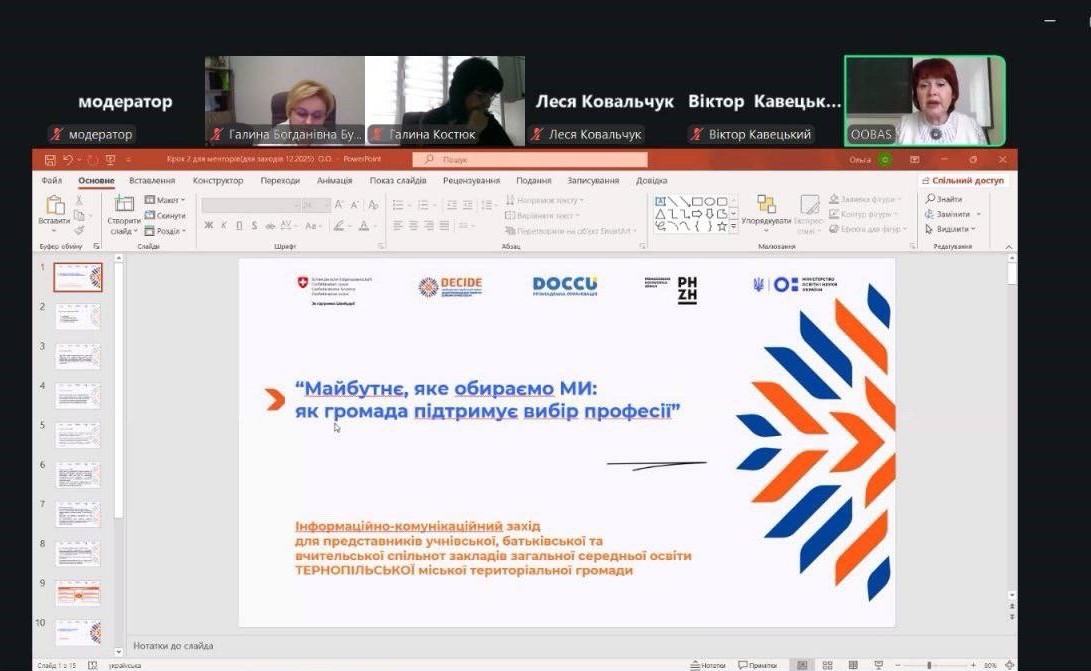Open the Layout (Макет) dropdown
Viewport: 1091px width, 671px height.
pos(166,200)
